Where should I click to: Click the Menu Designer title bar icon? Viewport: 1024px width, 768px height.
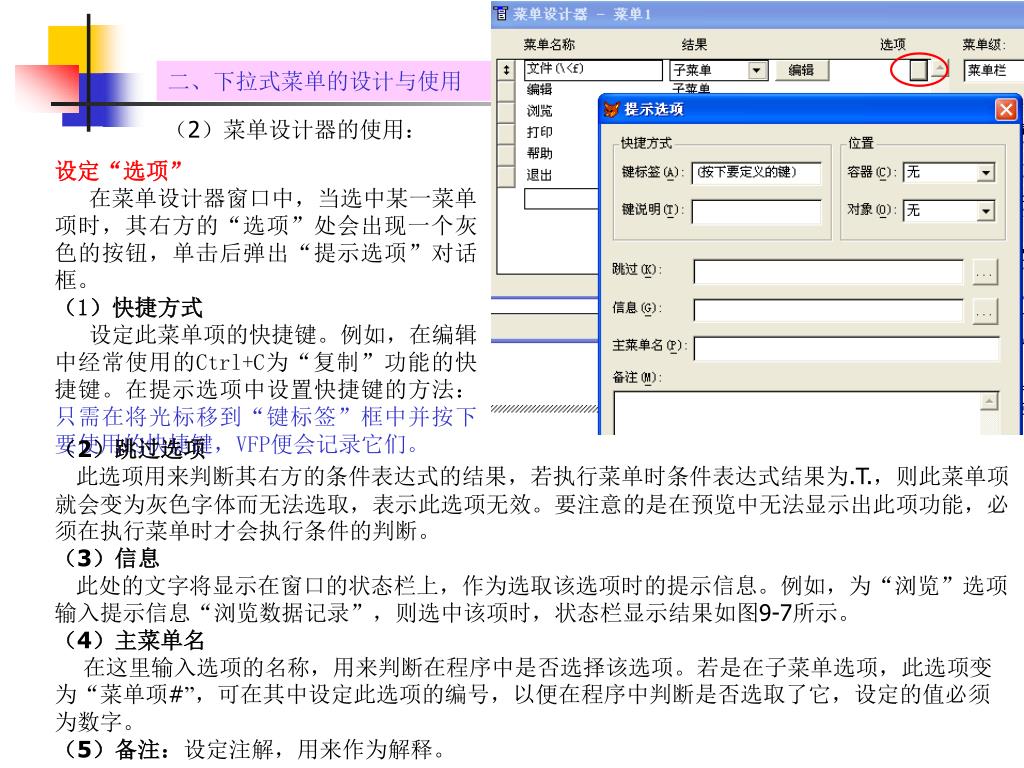click(x=501, y=14)
